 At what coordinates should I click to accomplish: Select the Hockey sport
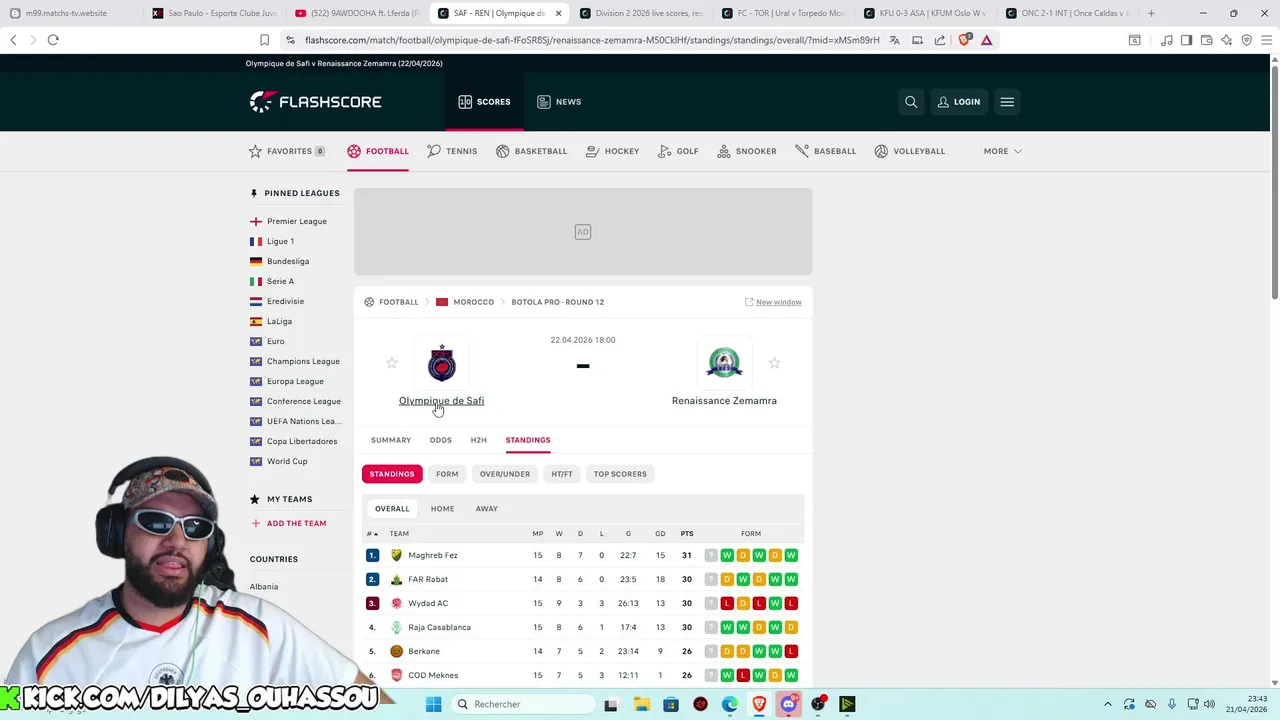click(x=612, y=151)
